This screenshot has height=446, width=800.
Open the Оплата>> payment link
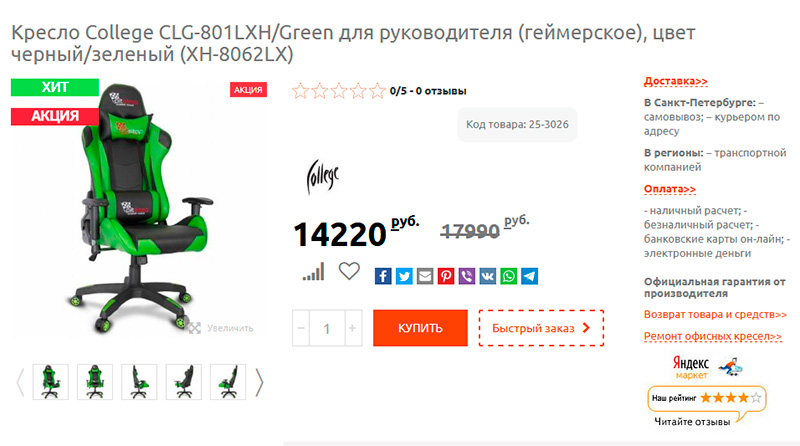pos(669,189)
